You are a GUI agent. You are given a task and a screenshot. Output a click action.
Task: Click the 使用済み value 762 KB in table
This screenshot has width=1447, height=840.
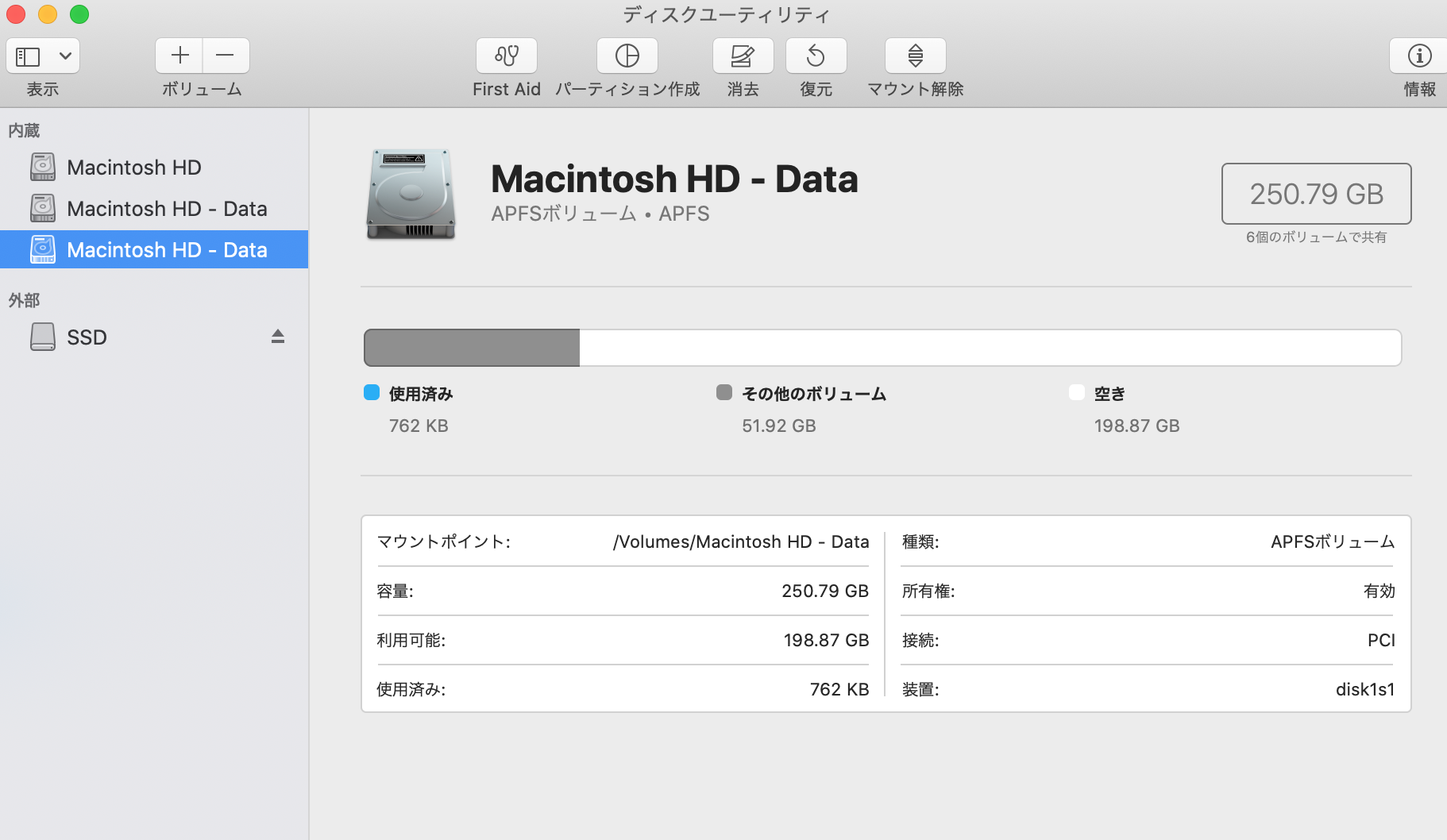[x=839, y=689]
